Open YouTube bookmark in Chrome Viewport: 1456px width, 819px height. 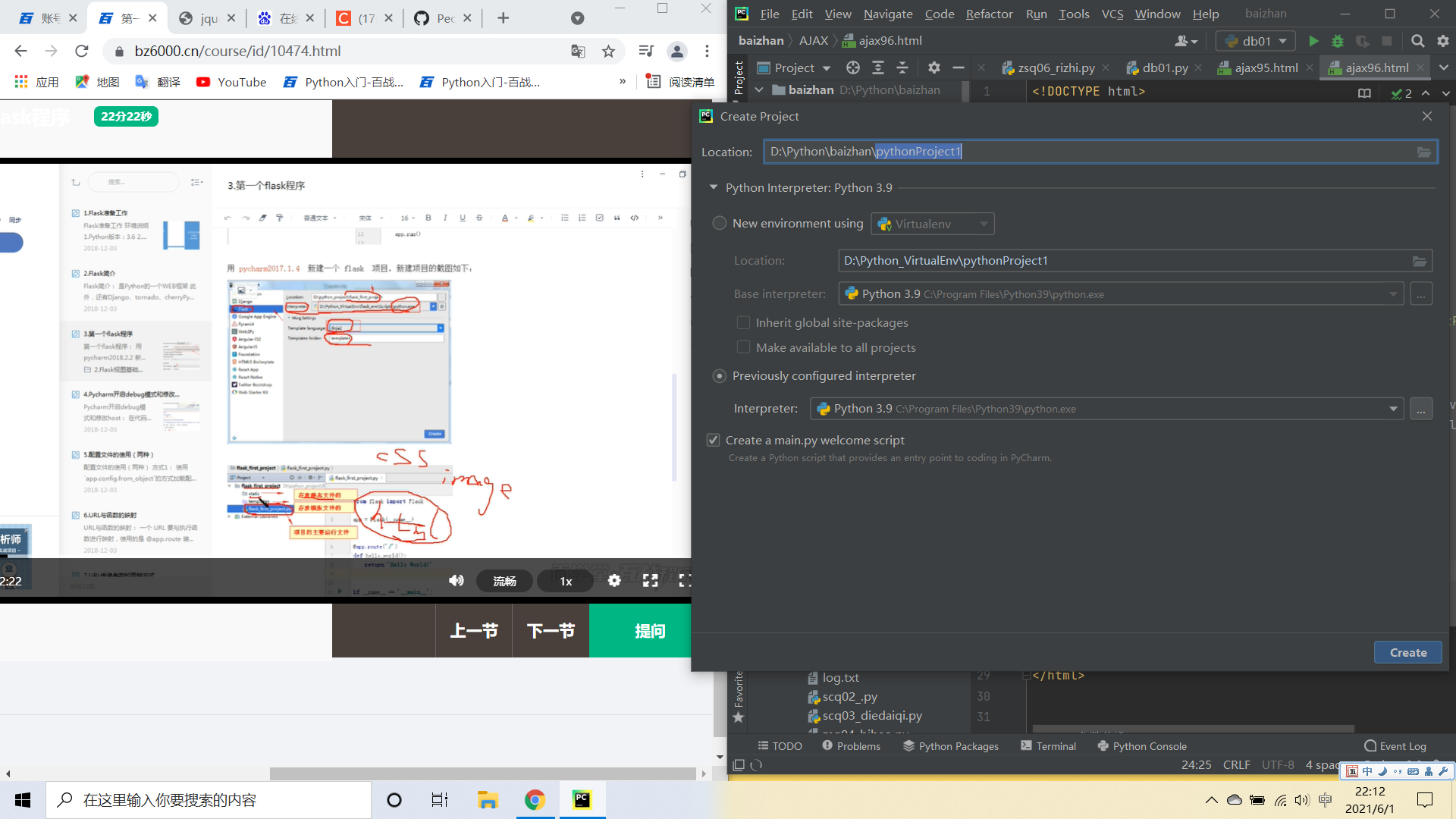tap(231, 82)
